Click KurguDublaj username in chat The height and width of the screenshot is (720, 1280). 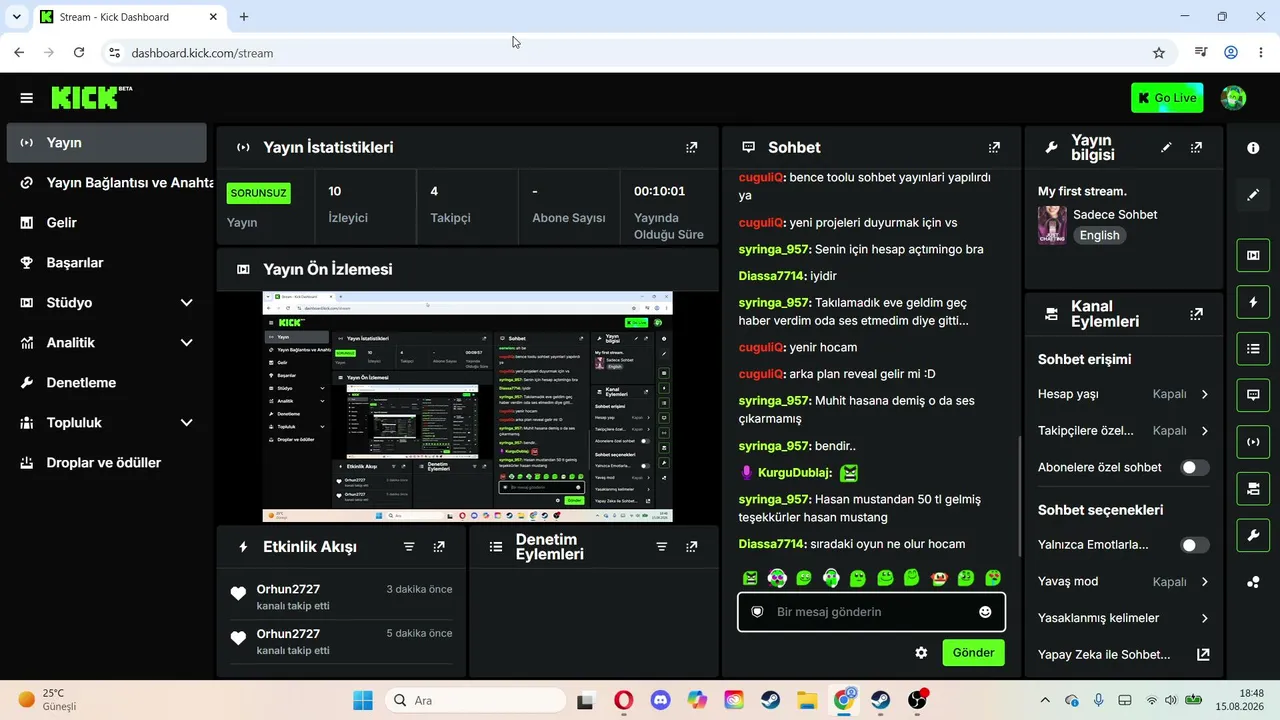794,473
